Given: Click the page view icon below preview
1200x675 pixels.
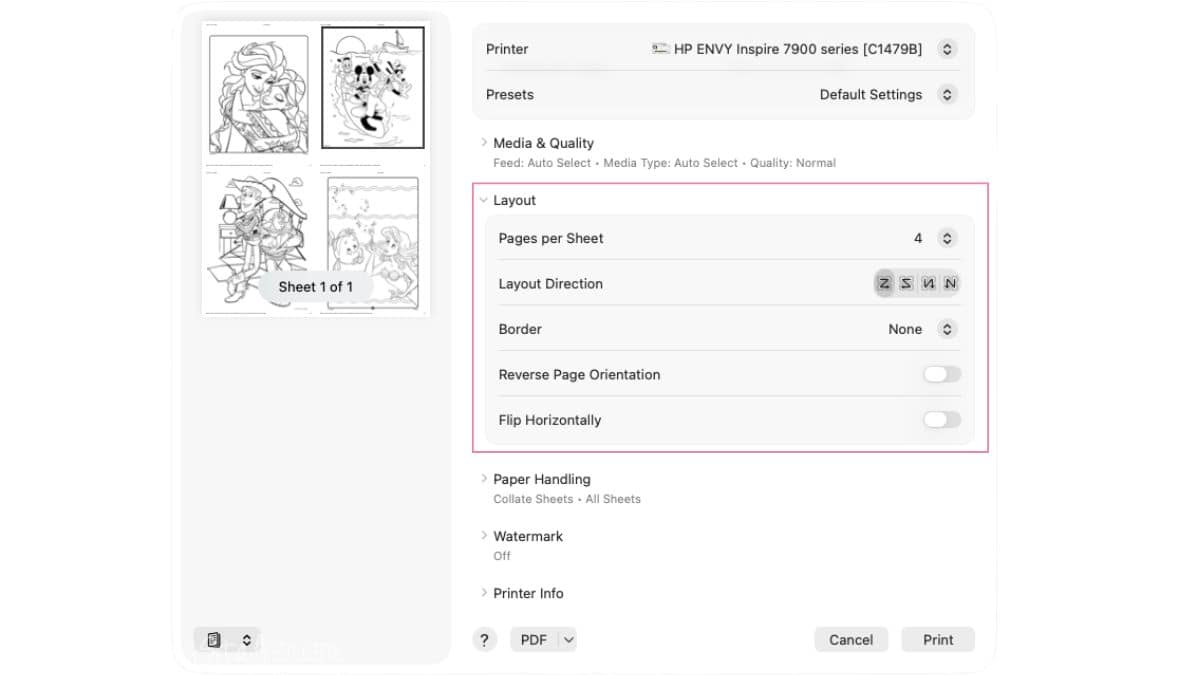Looking at the screenshot, I should pyautogui.click(x=214, y=640).
